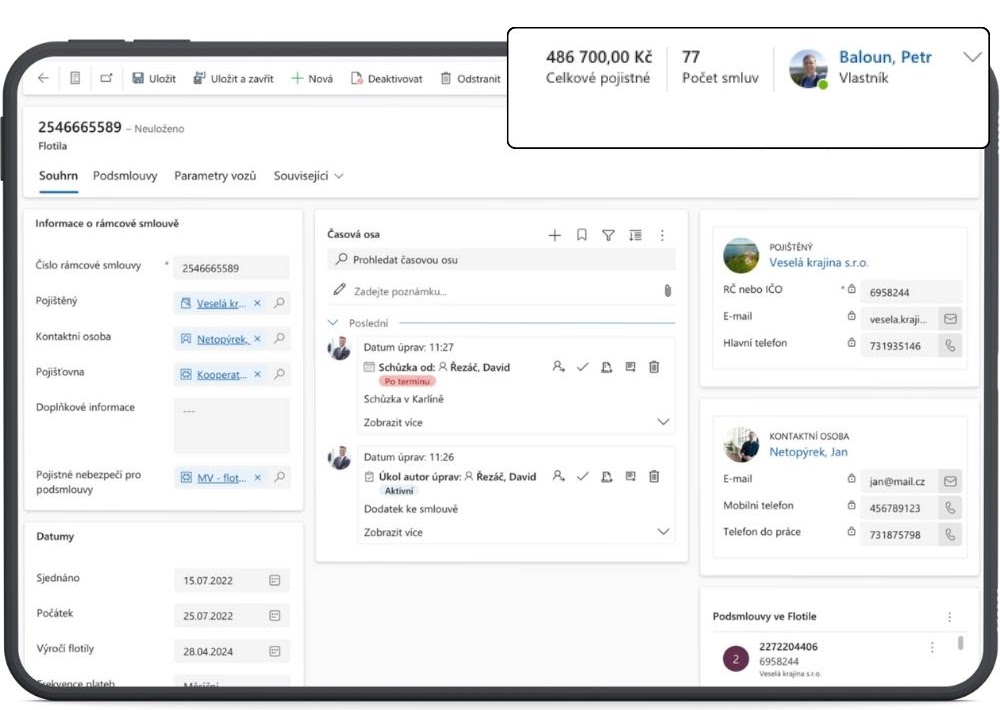1000x710 pixels.
Task: Open the Související dropdown tab
Action: point(308,176)
